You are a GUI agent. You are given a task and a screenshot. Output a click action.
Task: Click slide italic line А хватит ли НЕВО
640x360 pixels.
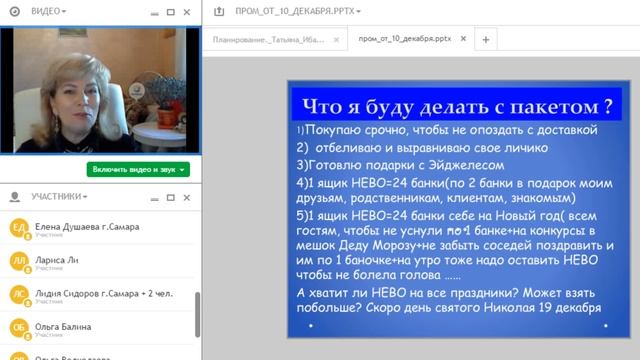point(449,300)
